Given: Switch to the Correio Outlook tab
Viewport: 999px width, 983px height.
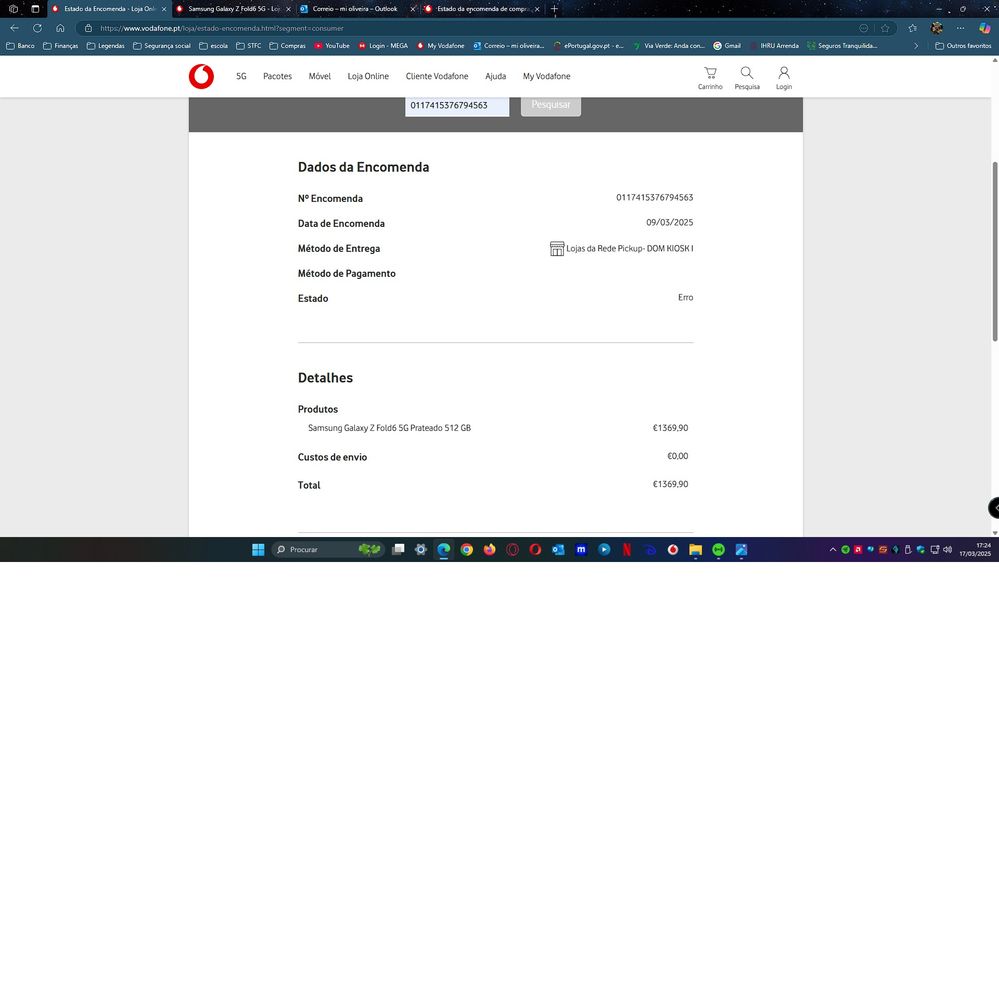Looking at the screenshot, I should point(350,9).
